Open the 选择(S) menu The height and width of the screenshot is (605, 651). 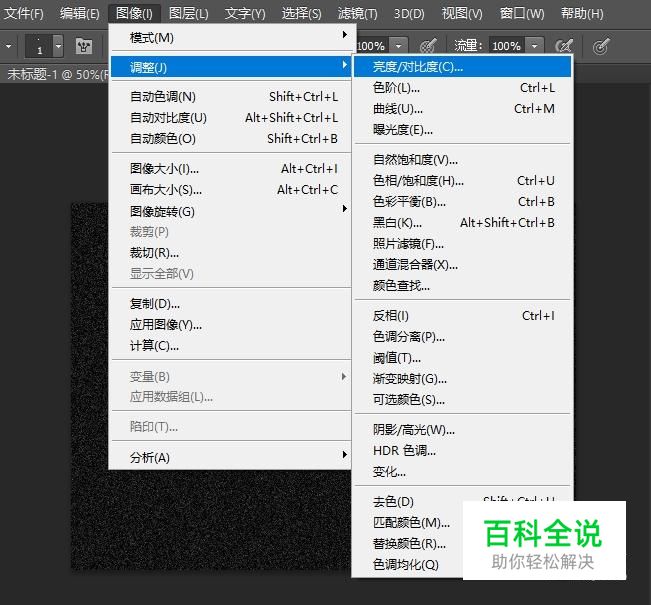pyautogui.click(x=301, y=14)
